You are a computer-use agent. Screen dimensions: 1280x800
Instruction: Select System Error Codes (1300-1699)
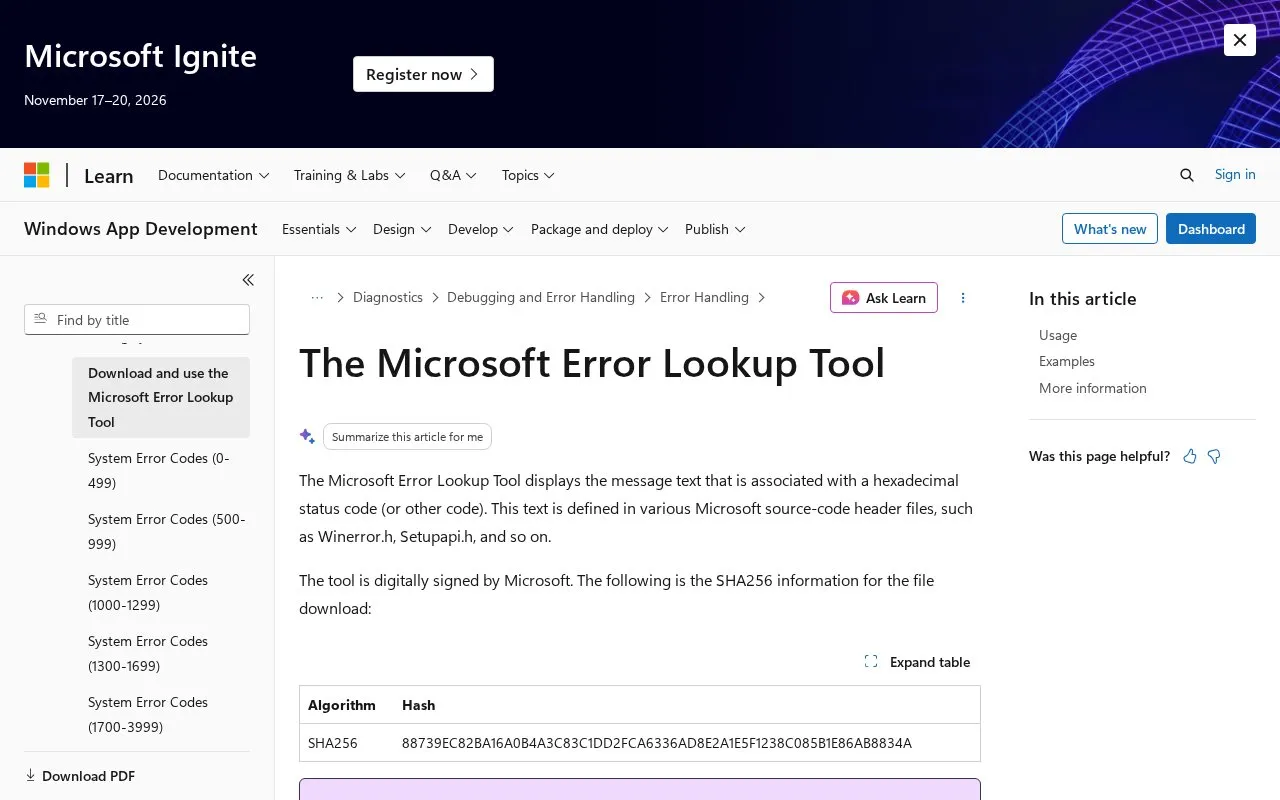[161, 653]
